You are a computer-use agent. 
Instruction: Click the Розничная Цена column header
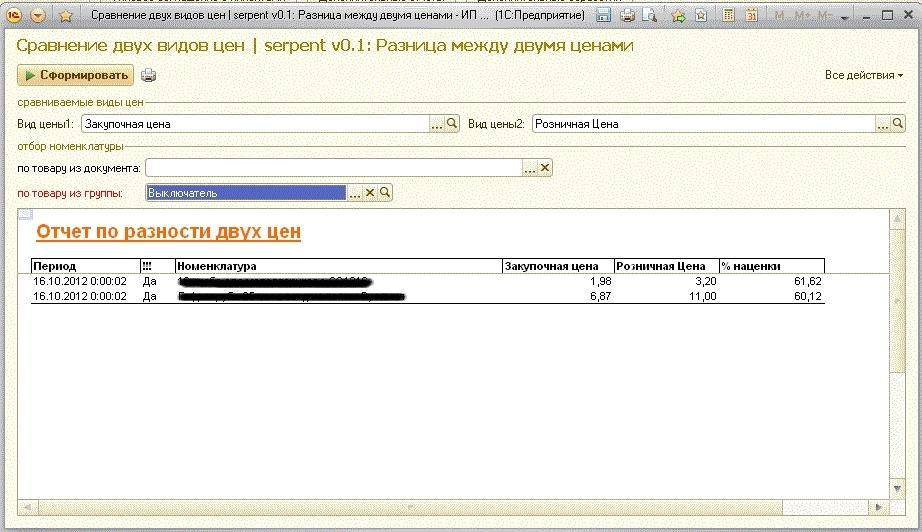coord(667,266)
